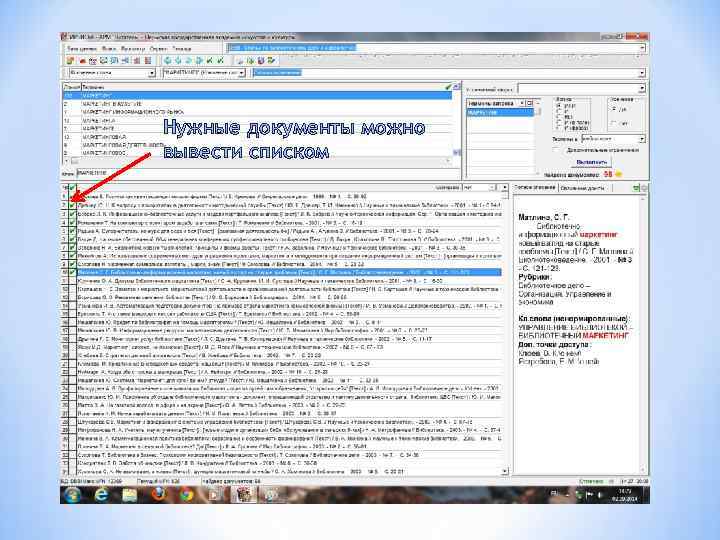Screen dimensions: 720x540
Task: Open the МАРКЕТИНГ query dropdown next to search type
Action: point(242,73)
